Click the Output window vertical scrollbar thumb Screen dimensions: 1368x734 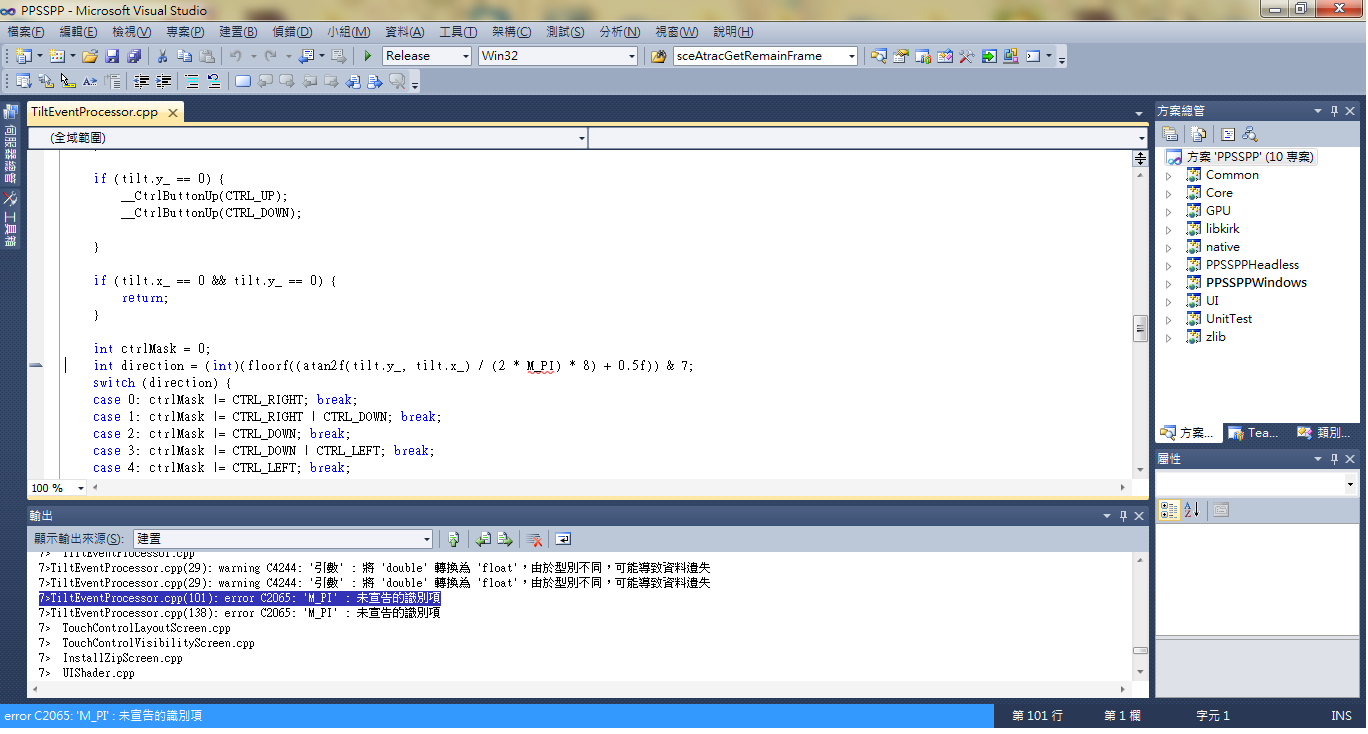(x=1139, y=650)
